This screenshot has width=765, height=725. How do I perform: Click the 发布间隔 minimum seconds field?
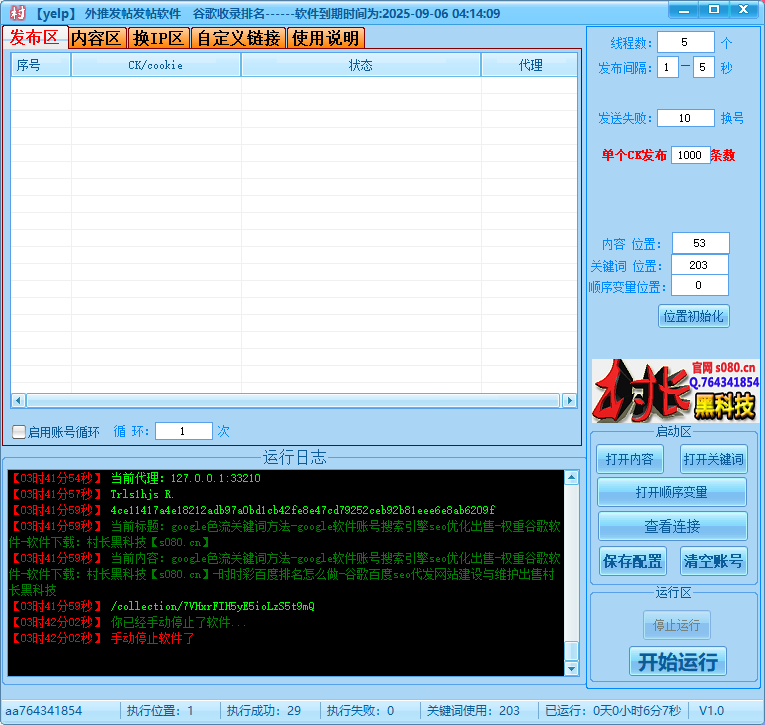[x=667, y=67]
